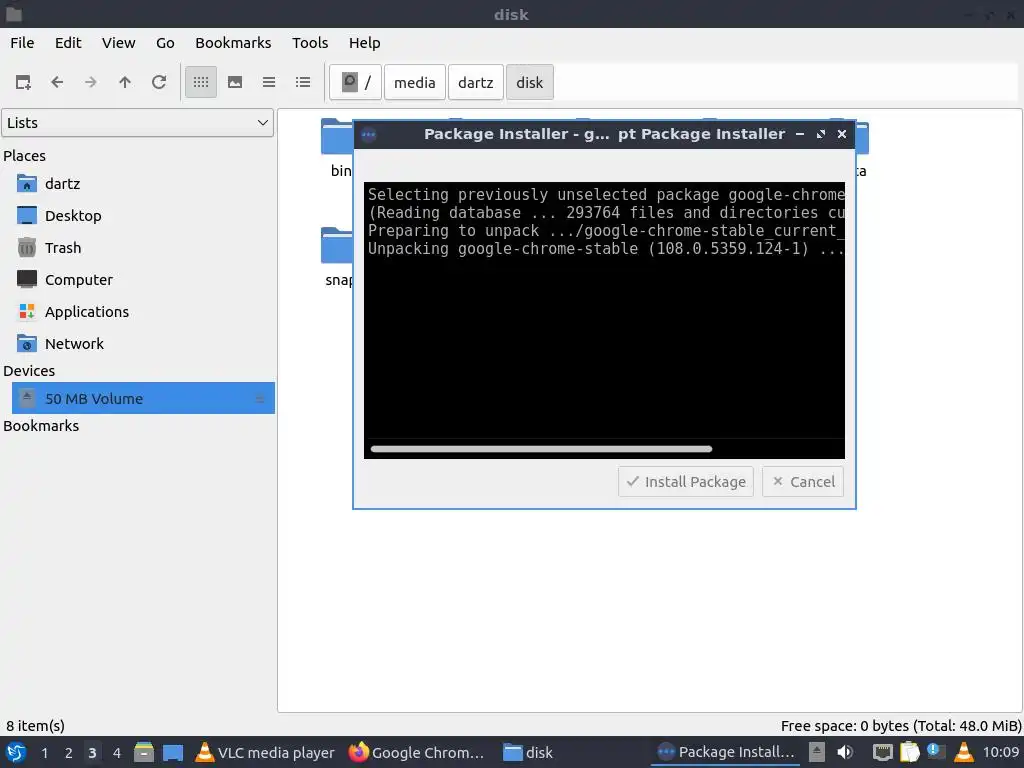1024x768 pixels.
Task: Click the show desktop panel icon
Action: [173, 752]
